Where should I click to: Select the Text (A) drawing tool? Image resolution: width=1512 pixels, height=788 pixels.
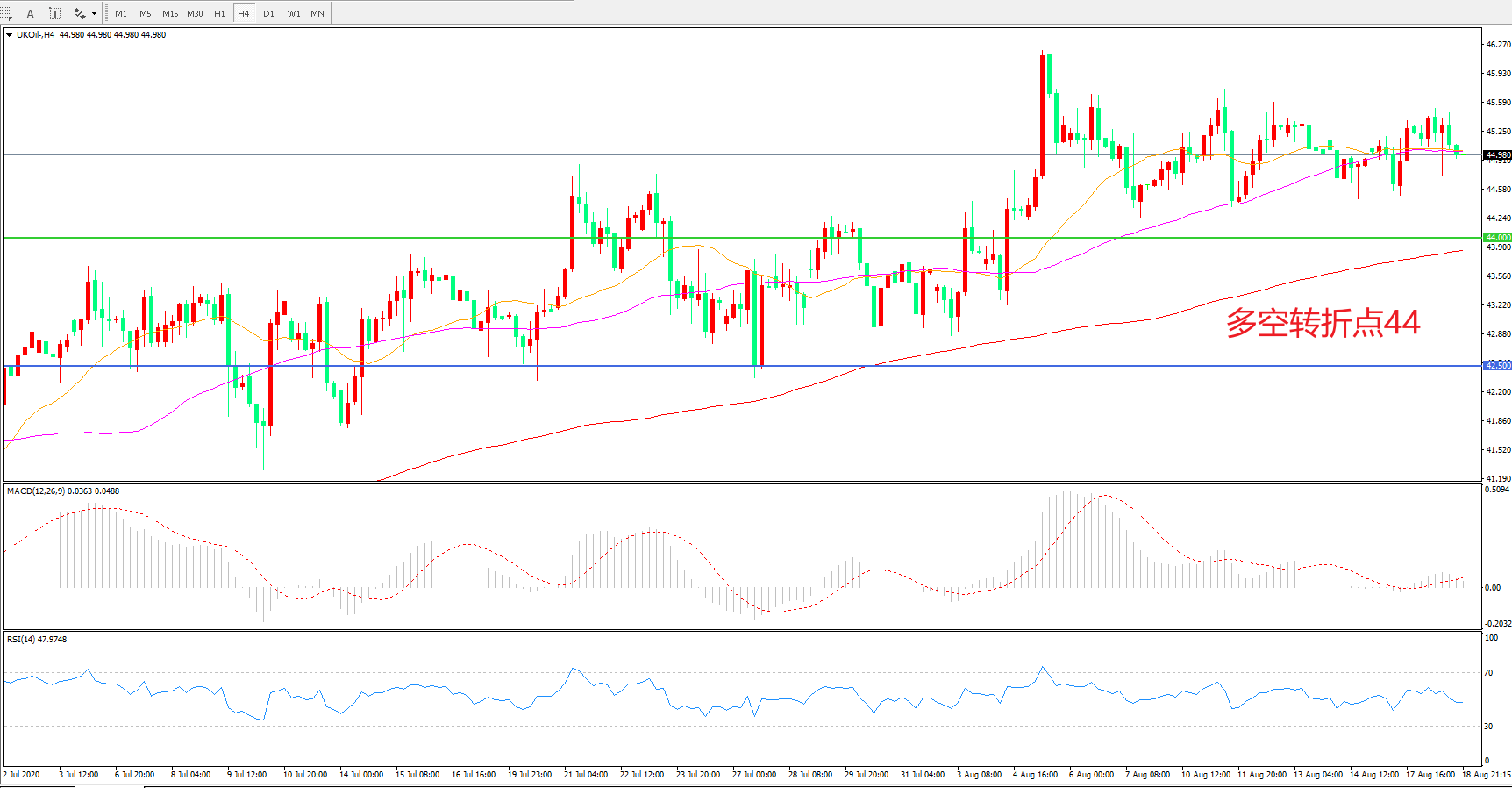pos(31,13)
